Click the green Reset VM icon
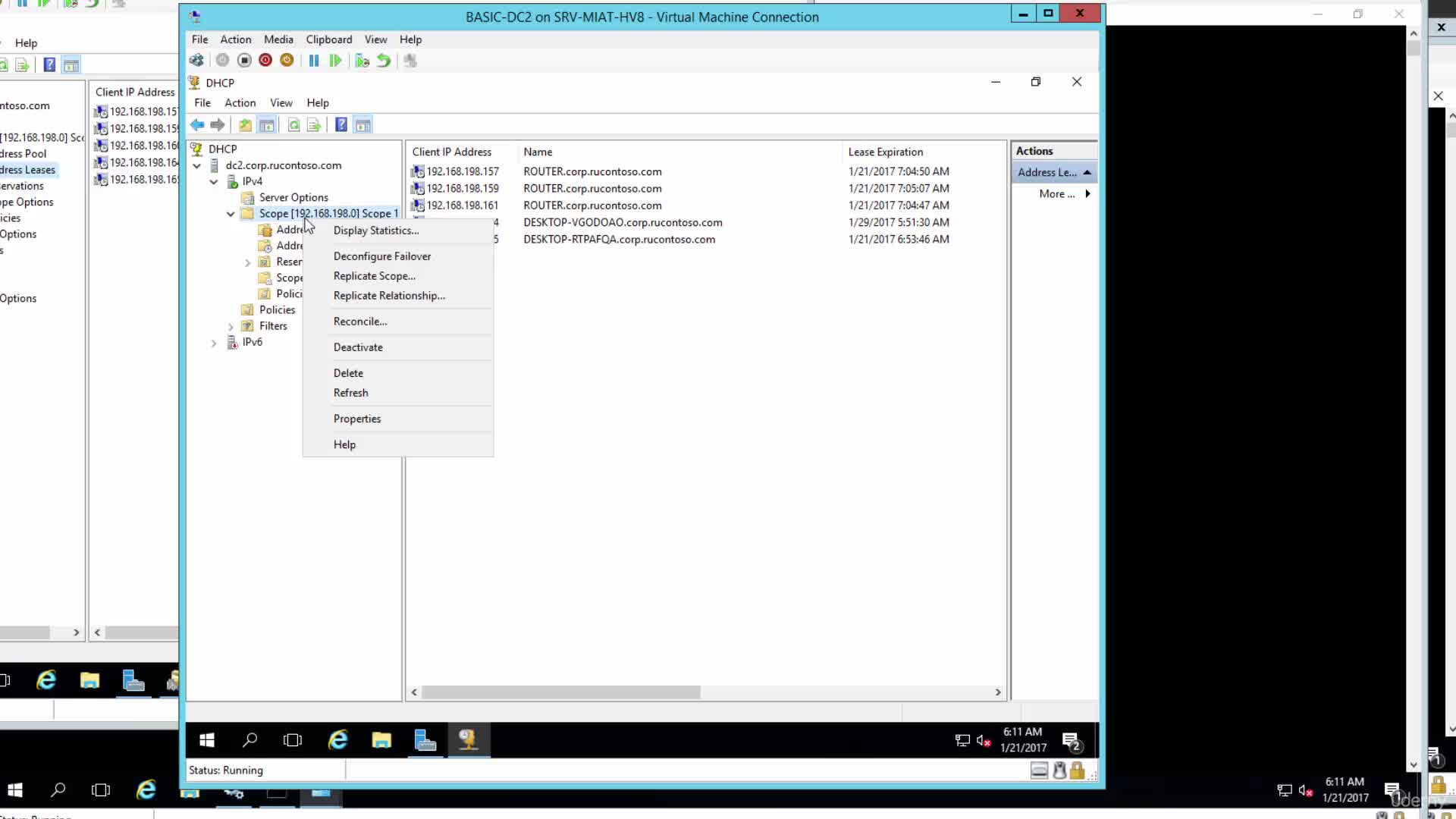This screenshot has width=1456, height=819. click(335, 61)
